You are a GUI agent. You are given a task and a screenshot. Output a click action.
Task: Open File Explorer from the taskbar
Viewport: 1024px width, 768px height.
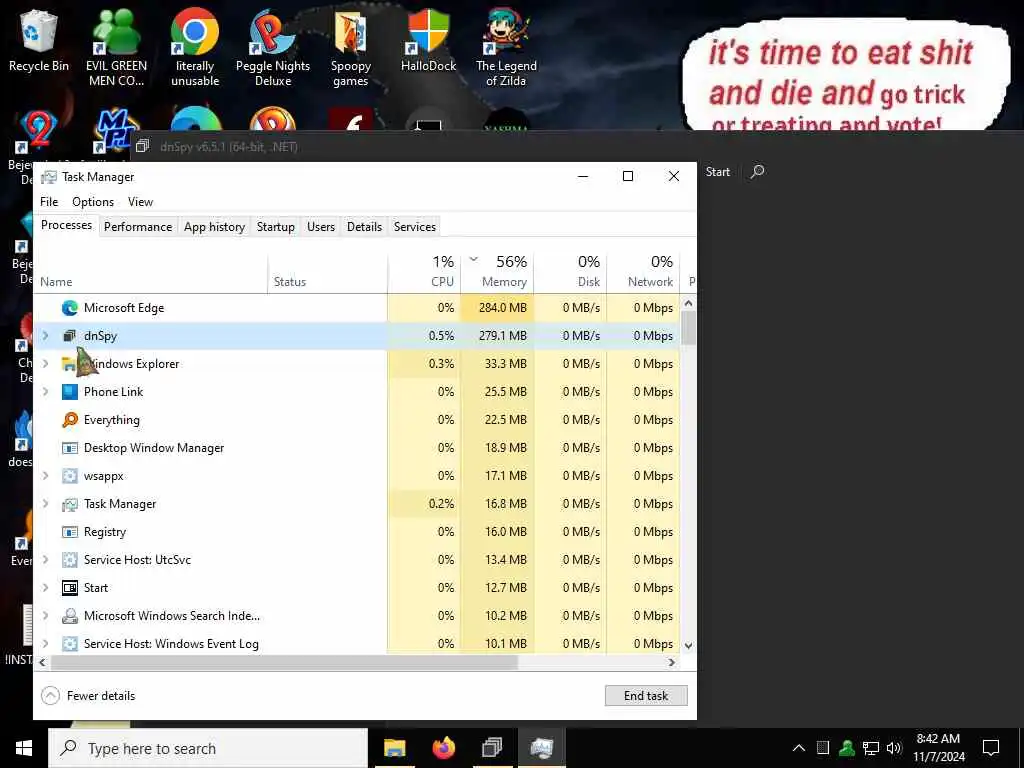click(394, 748)
